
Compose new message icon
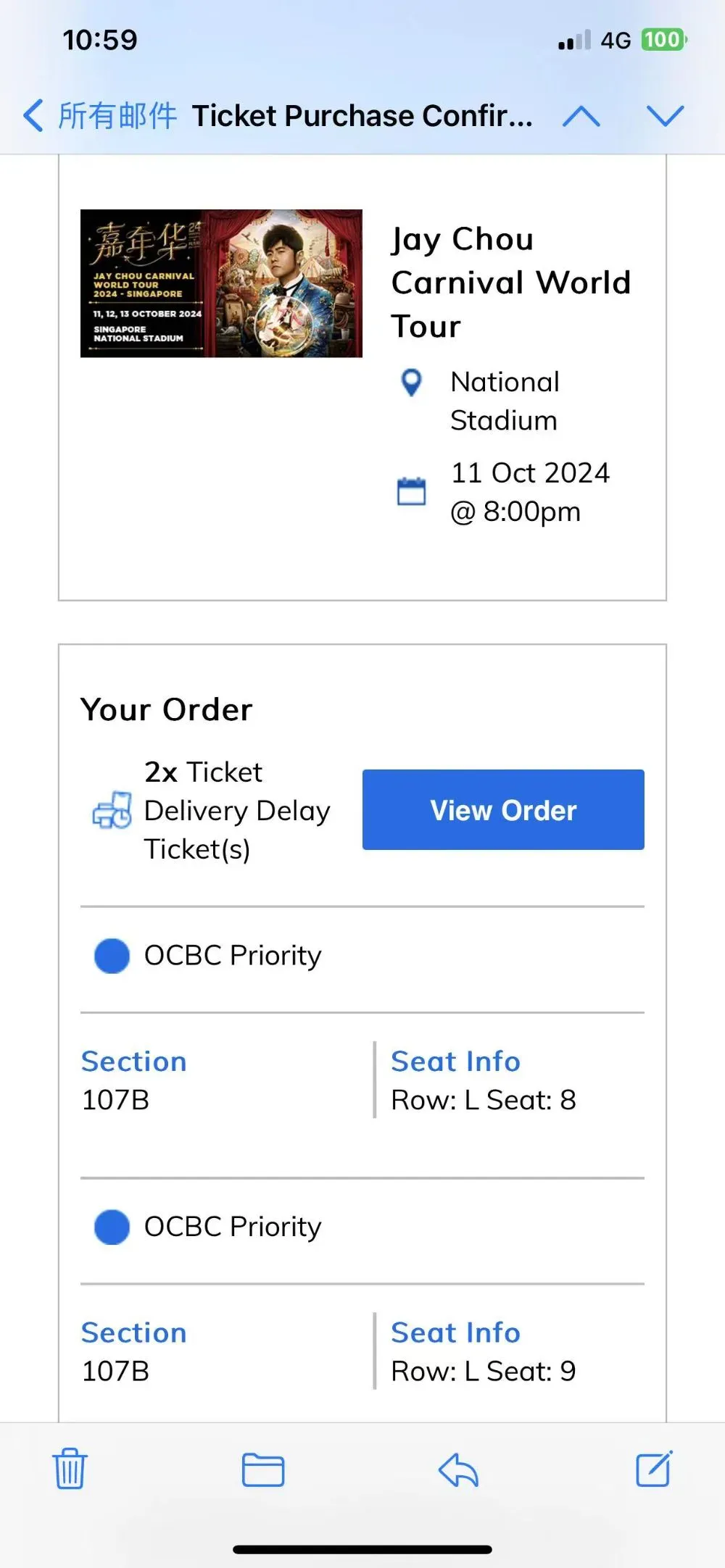pyautogui.click(x=654, y=1468)
